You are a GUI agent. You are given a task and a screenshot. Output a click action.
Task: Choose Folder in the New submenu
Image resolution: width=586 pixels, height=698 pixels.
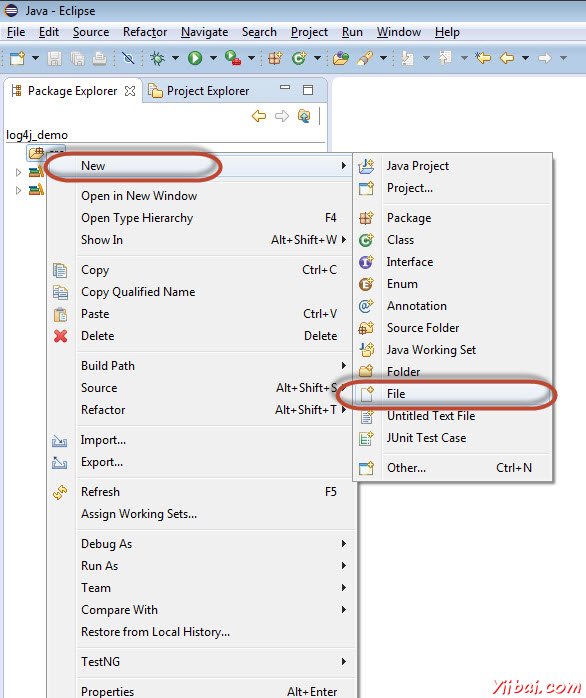click(453, 372)
